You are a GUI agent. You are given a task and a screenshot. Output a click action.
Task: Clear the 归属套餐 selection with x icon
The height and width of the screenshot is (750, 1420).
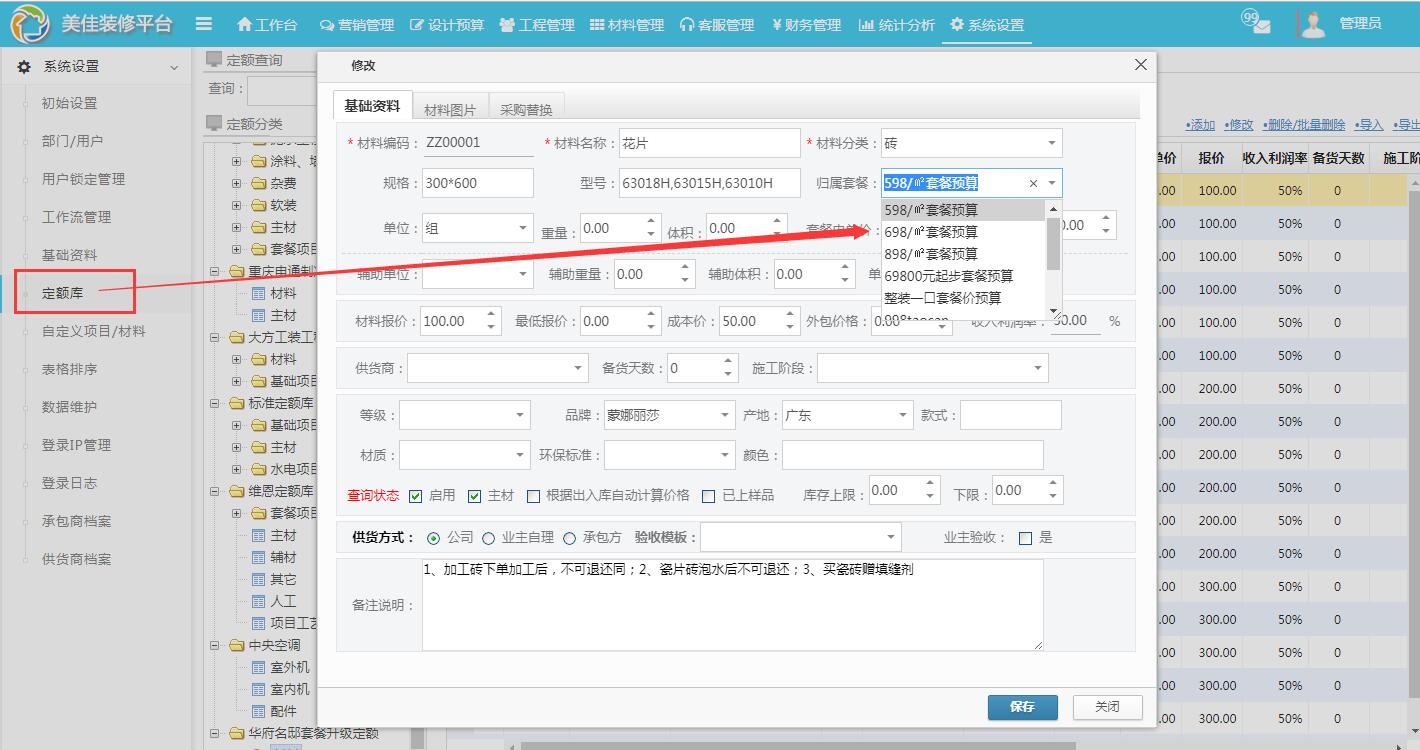1033,183
